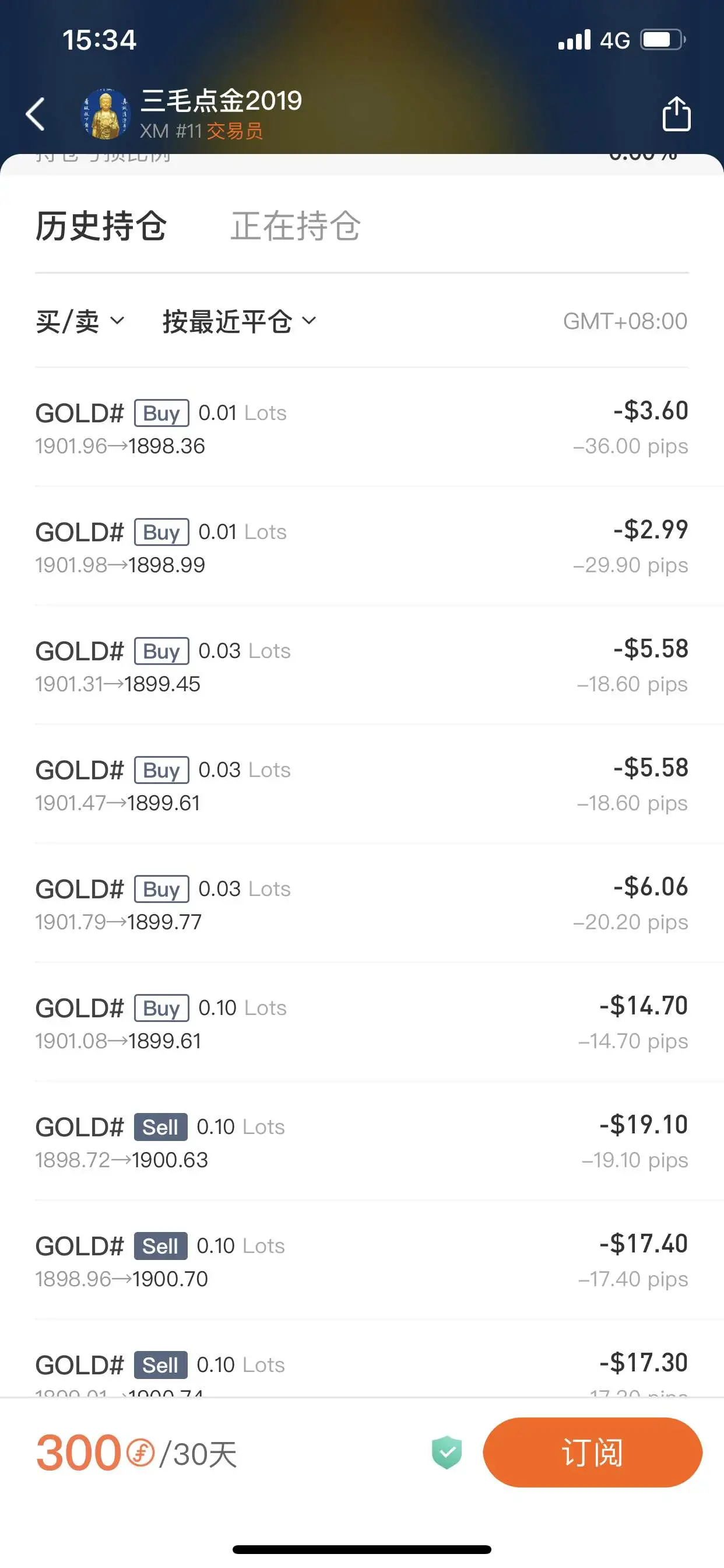724x1568 pixels.
Task: Tap the back arrow icon
Action: click(x=36, y=114)
